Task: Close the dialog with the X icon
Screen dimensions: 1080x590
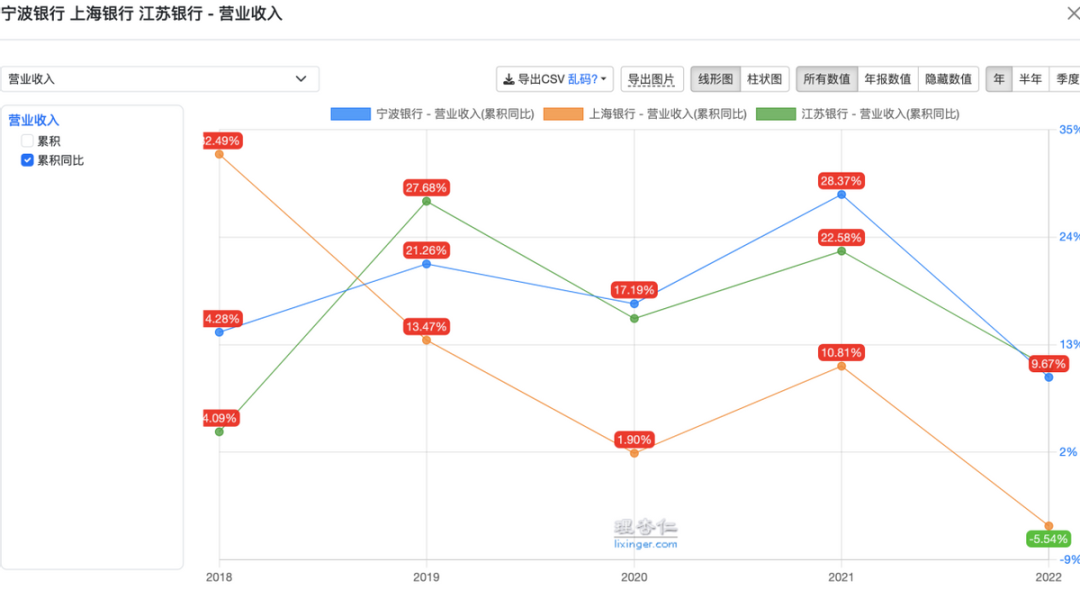Action: [x=1073, y=13]
